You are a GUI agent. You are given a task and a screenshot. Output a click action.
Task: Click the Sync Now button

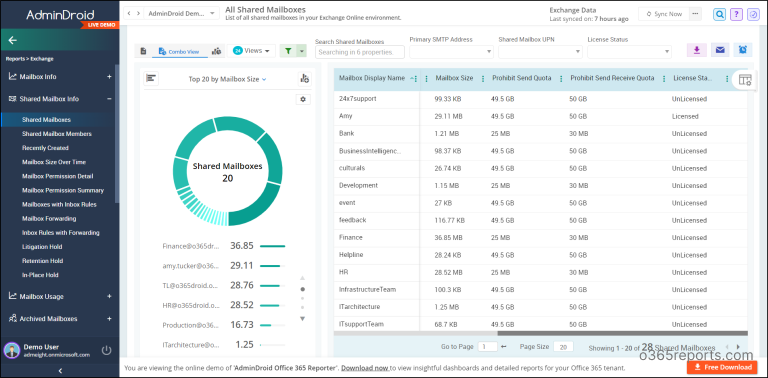pos(664,14)
